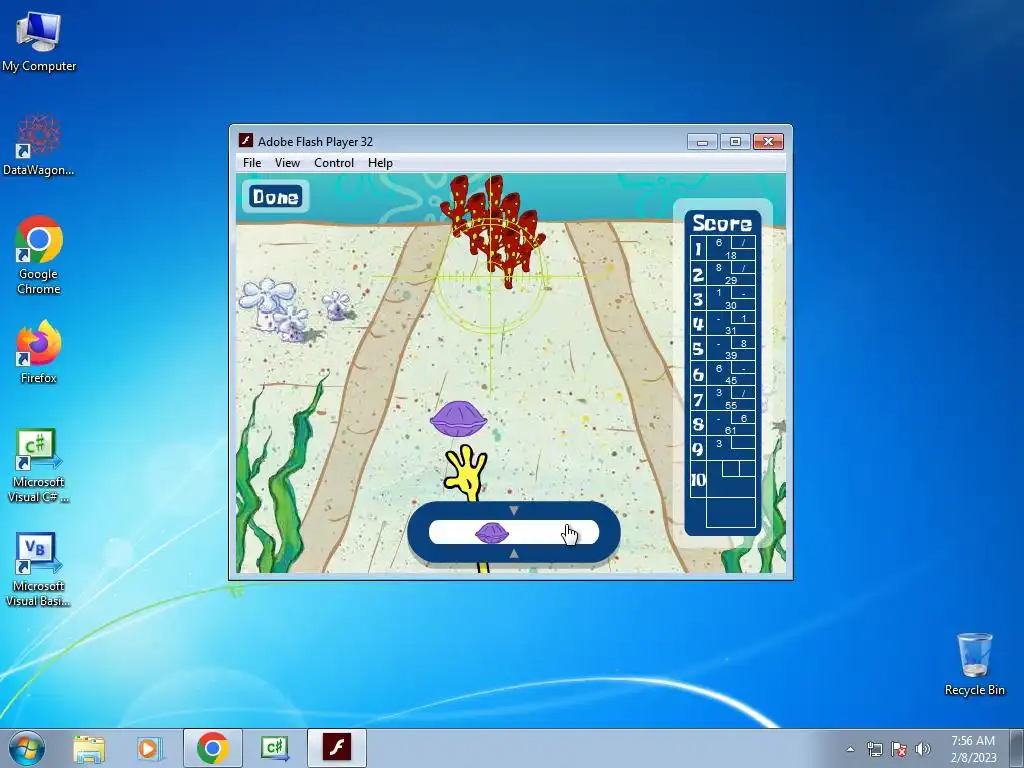Click the Score panel heading
The image size is (1024, 768).
click(x=722, y=223)
